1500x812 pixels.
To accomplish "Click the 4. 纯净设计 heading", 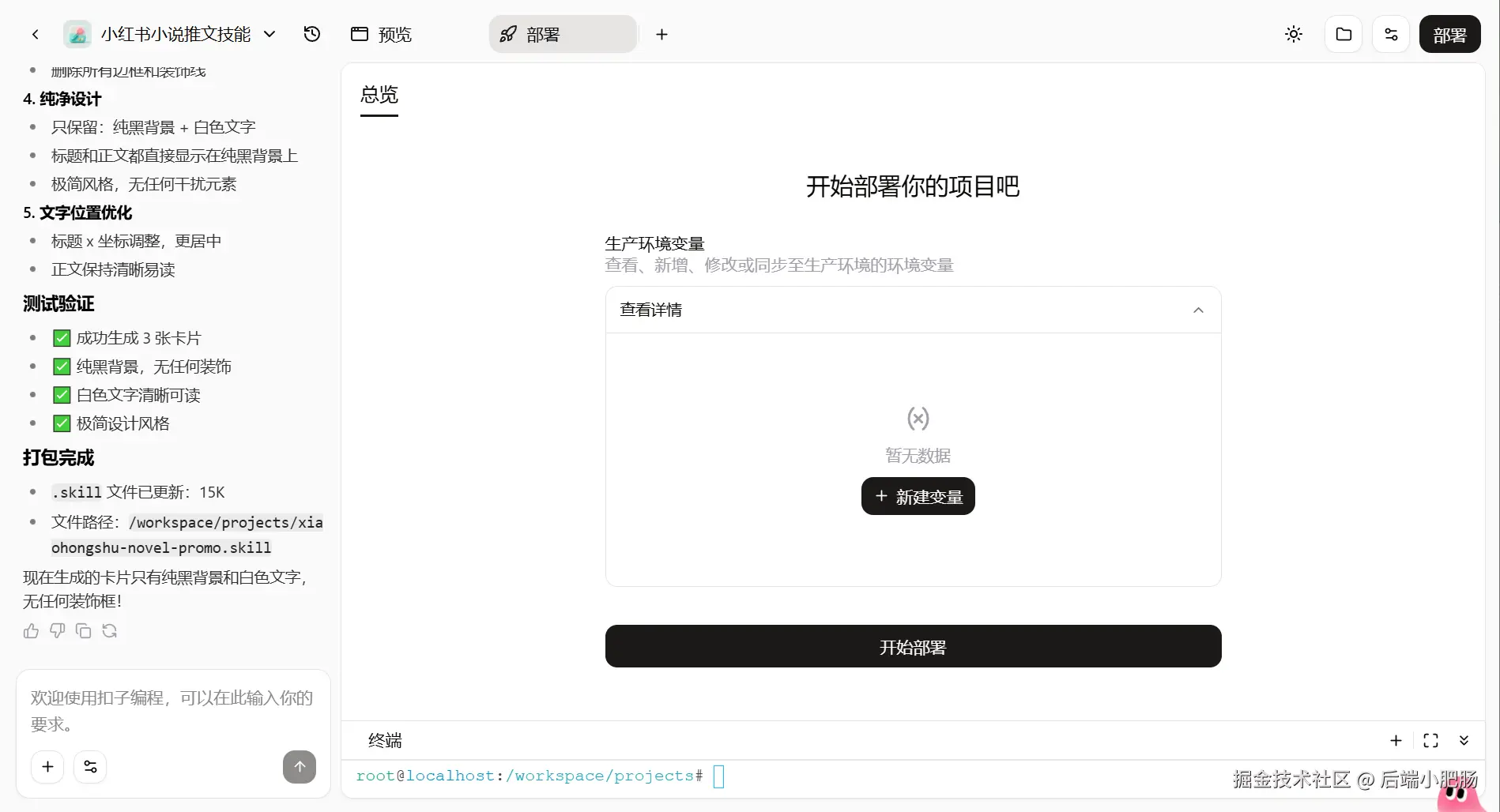I will [62, 99].
